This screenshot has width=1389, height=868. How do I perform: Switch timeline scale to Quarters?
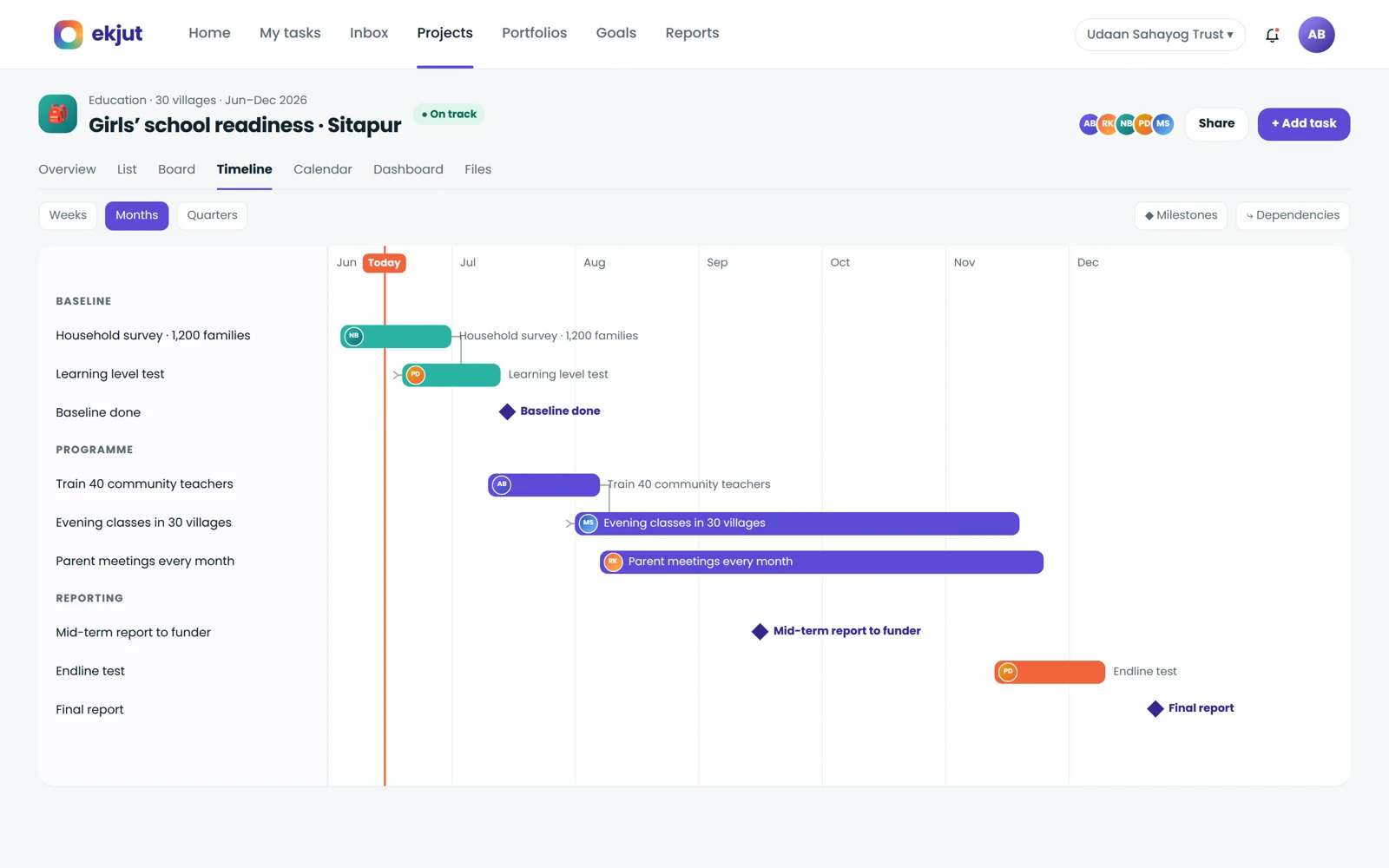click(x=212, y=215)
